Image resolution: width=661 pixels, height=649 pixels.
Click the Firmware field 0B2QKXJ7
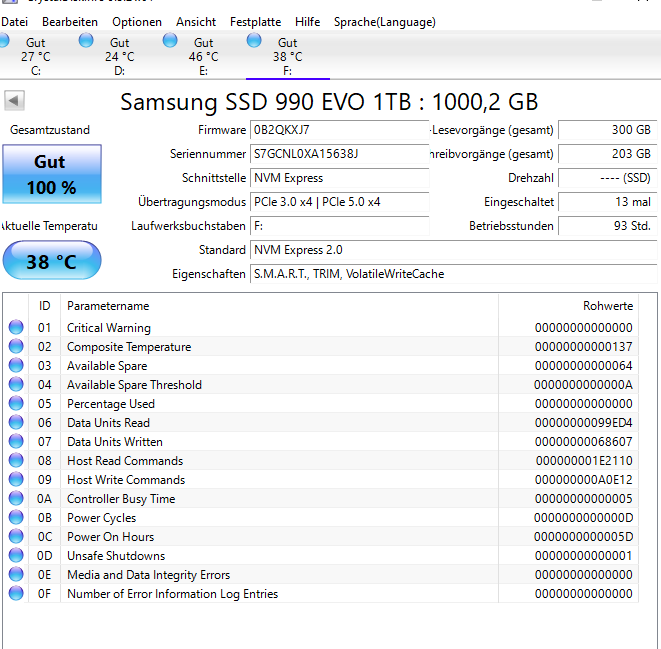point(340,130)
